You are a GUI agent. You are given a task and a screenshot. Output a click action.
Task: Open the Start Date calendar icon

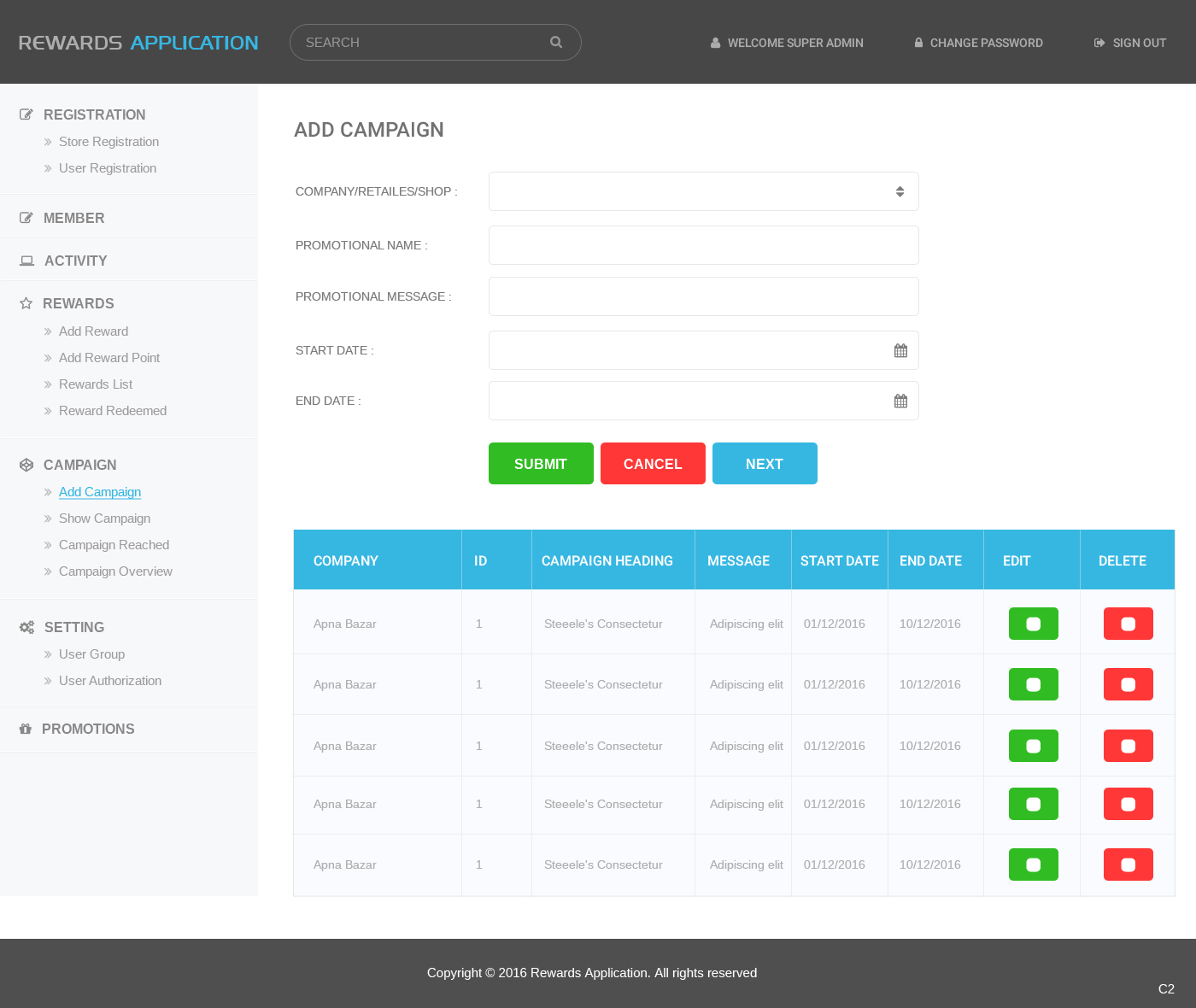click(x=900, y=350)
